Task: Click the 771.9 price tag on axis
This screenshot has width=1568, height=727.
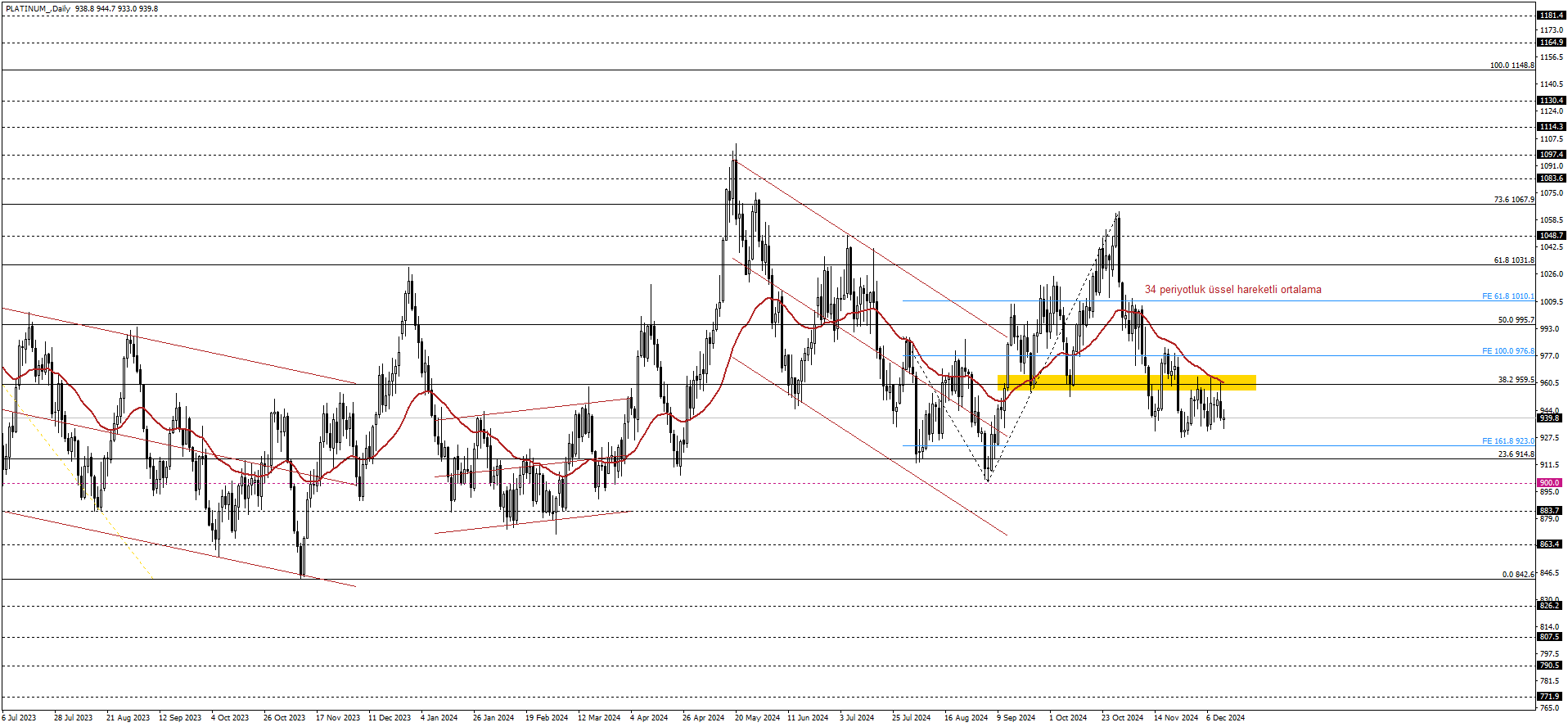Action: tap(1550, 697)
